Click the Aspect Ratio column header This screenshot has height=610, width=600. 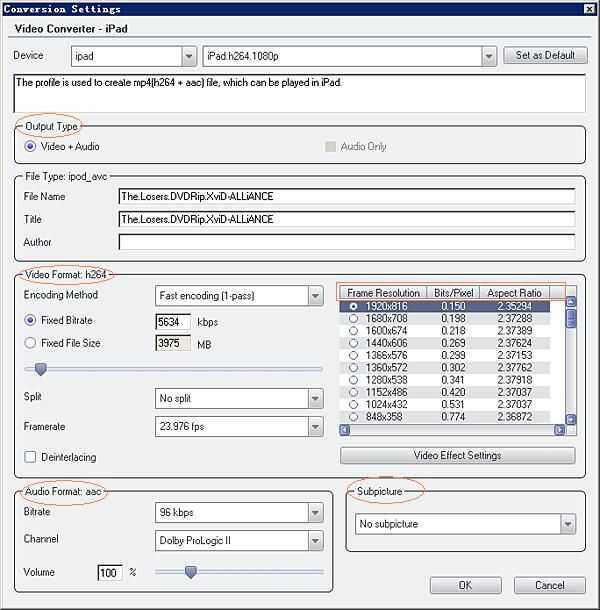point(514,293)
